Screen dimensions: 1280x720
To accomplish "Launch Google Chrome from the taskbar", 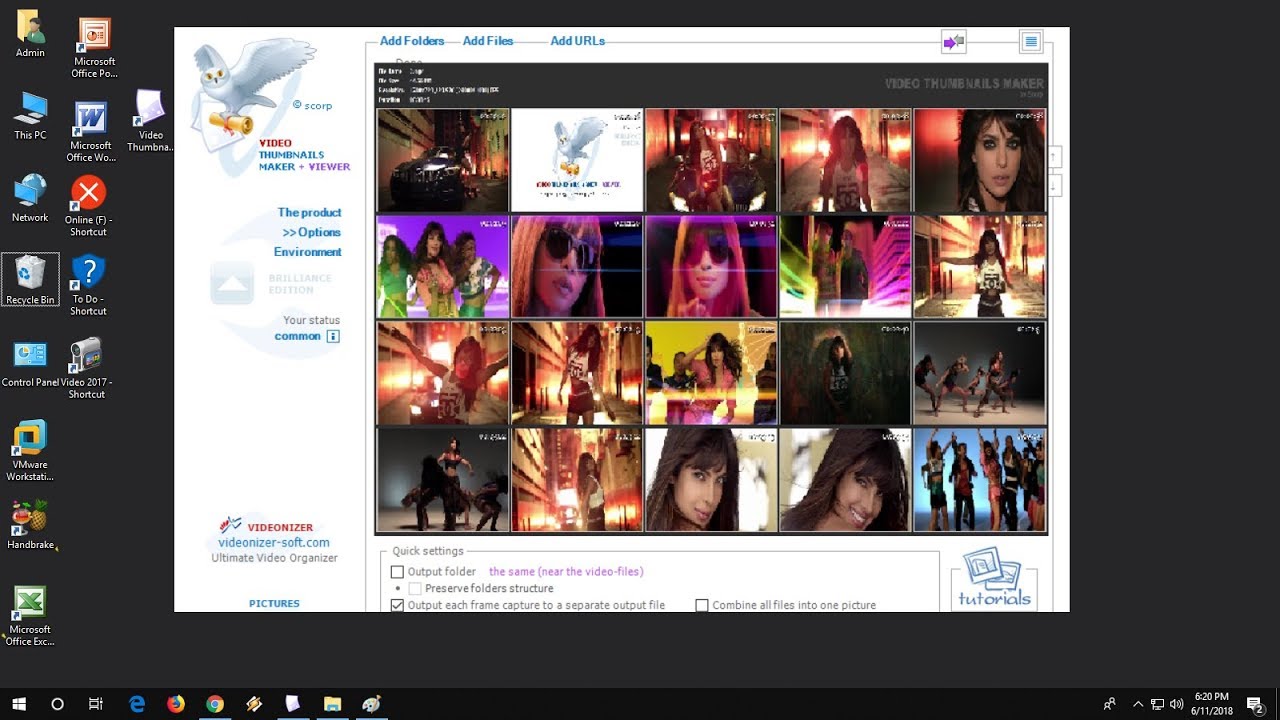I will 215,704.
